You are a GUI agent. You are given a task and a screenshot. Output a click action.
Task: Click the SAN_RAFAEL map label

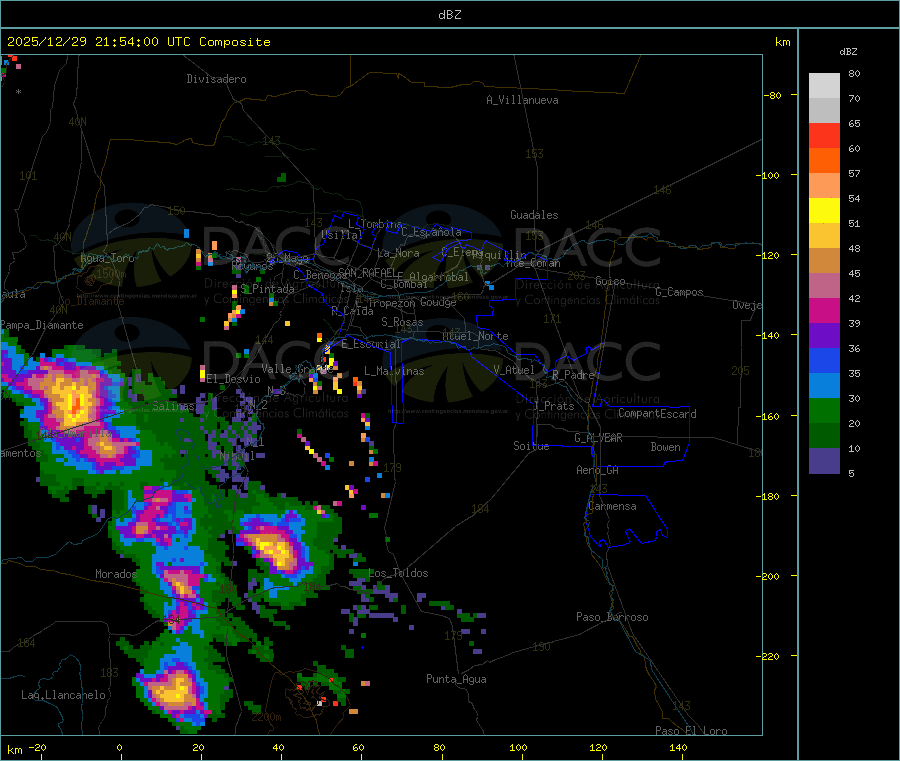(367, 272)
